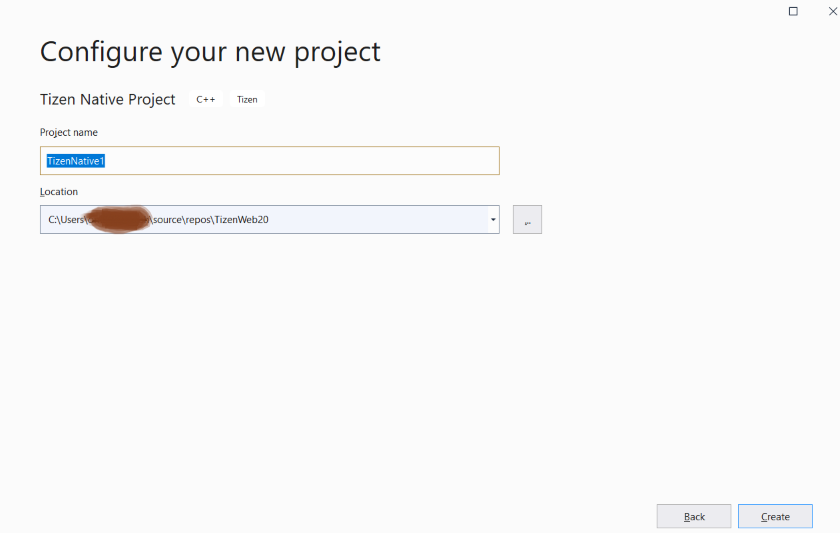The width and height of the screenshot is (840, 533).
Task: Maximize the project configuration window
Action: click(793, 11)
